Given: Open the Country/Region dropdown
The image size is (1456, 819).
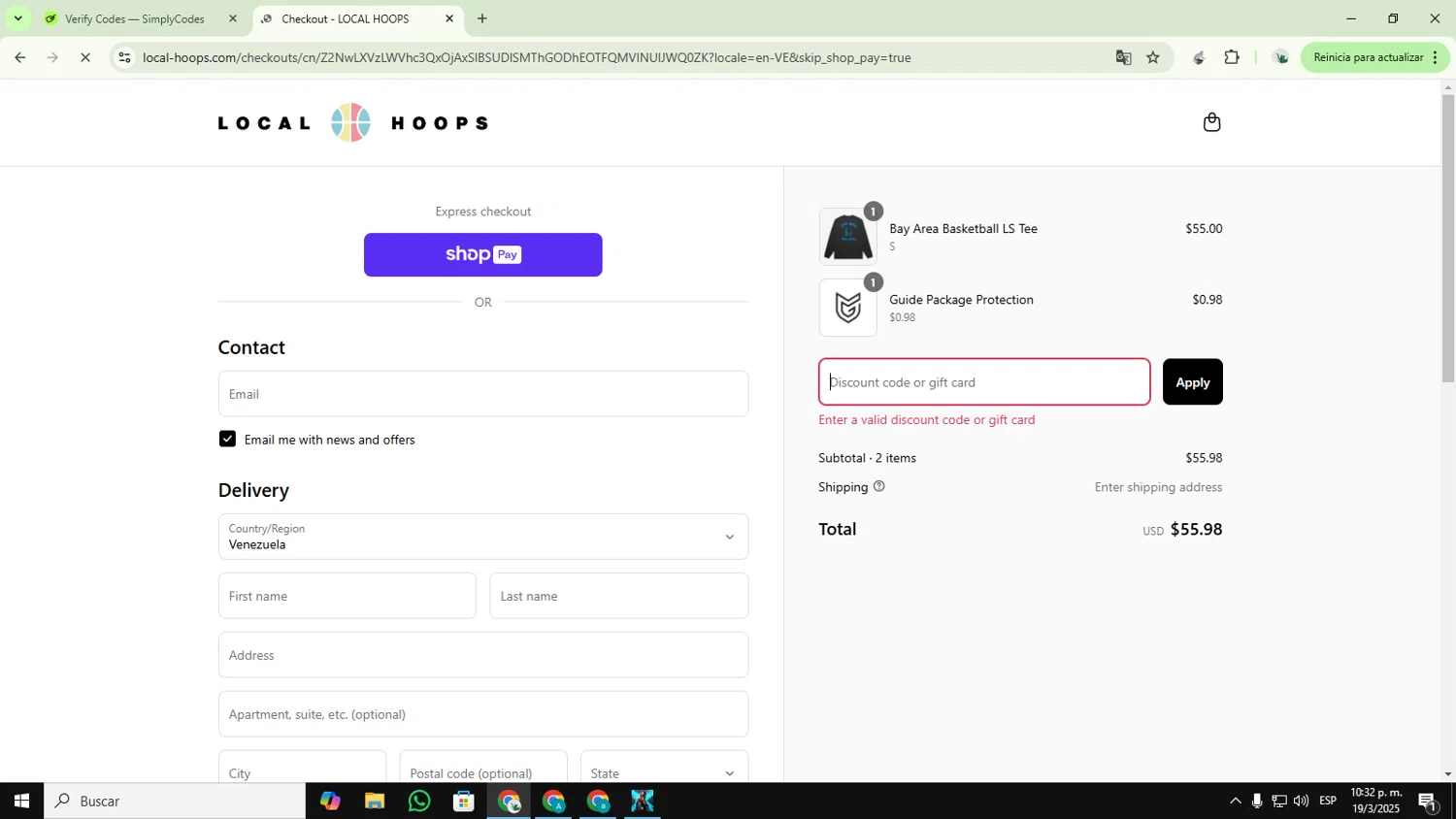Looking at the screenshot, I should tap(482, 537).
